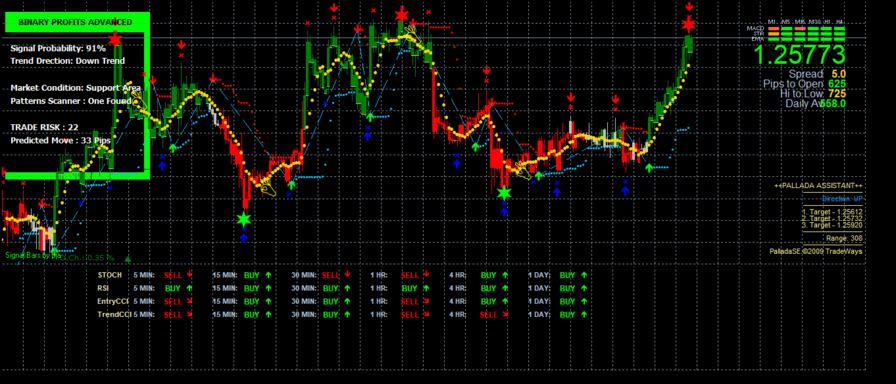Image resolution: width=896 pixels, height=384 pixels.
Task: Click the EntryCCI 15 MIN green up arrow
Action: pos(268,301)
